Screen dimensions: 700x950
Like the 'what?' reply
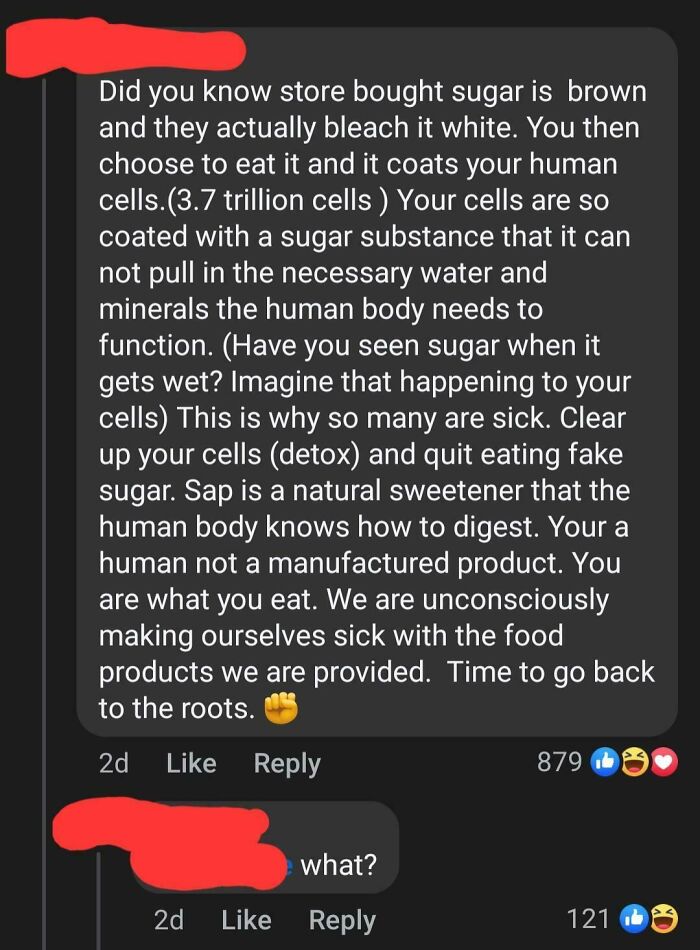[245, 919]
